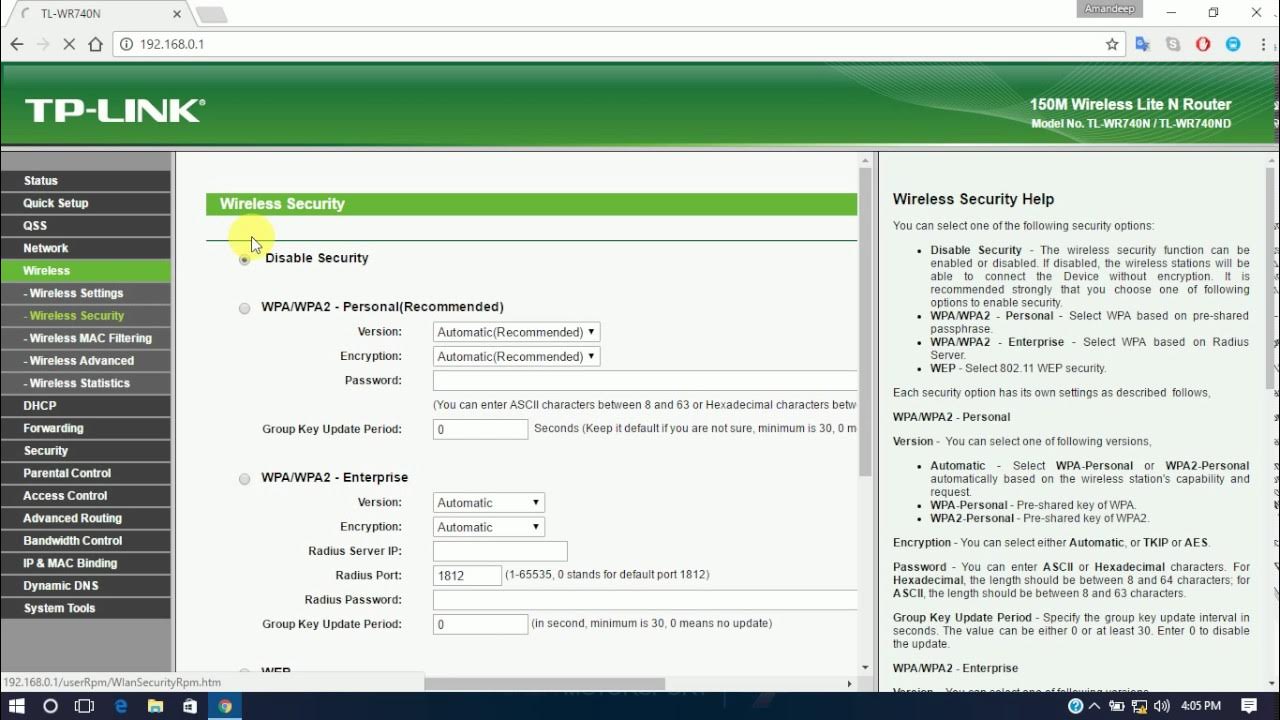The height and width of the screenshot is (720, 1280).
Task: Open the Forwarding menu item
Action: pos(86,428)
